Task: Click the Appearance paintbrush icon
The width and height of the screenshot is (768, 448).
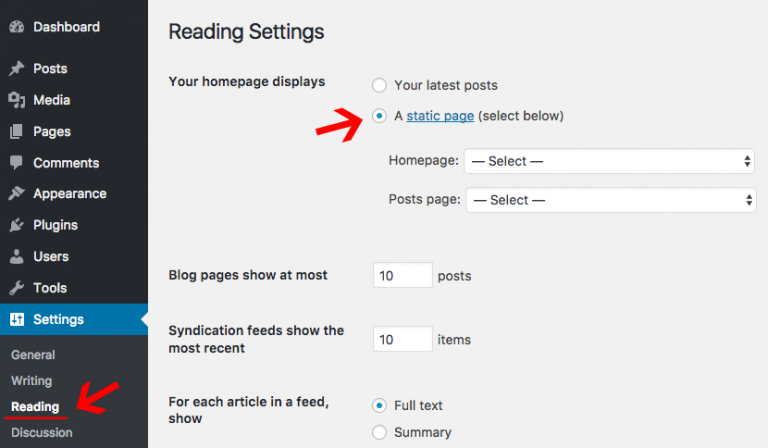Action: [x=17, y=193]
